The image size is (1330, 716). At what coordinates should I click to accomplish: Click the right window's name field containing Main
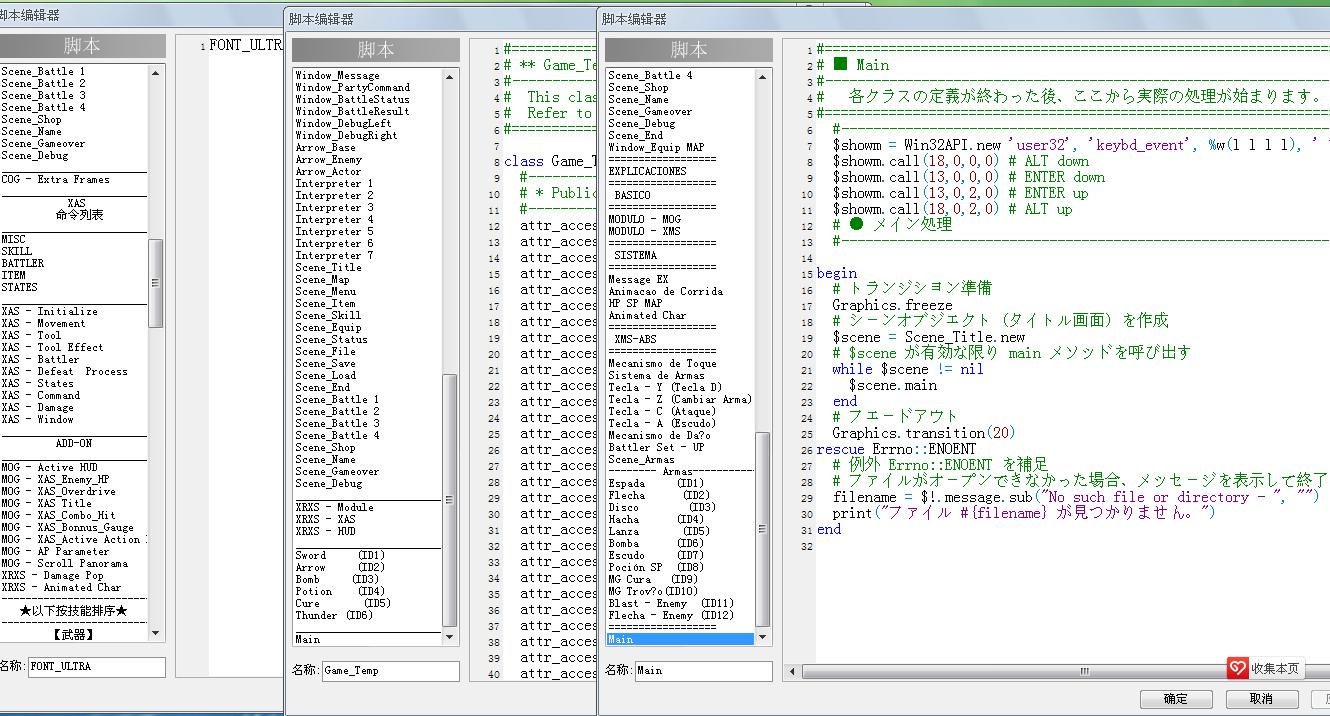tap(703, 671)
